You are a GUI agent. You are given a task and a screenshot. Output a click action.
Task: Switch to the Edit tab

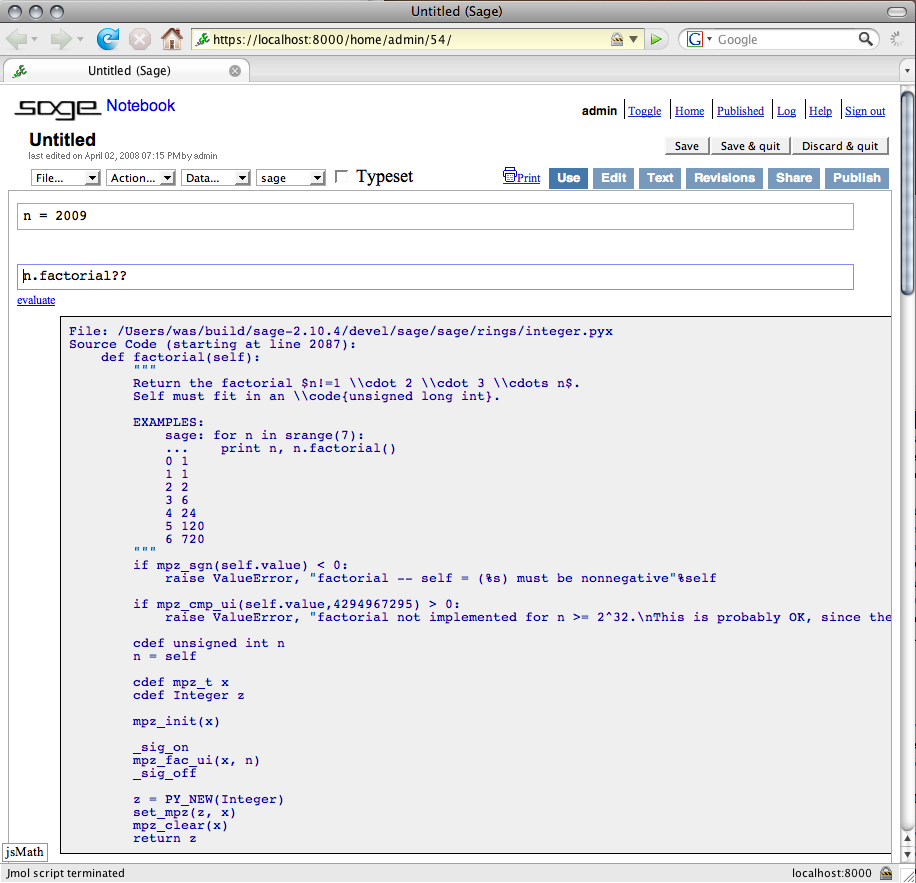coord(613,178)
